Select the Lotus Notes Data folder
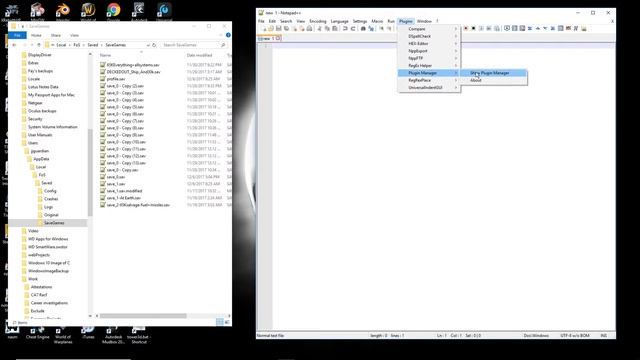 pos(43,87)
